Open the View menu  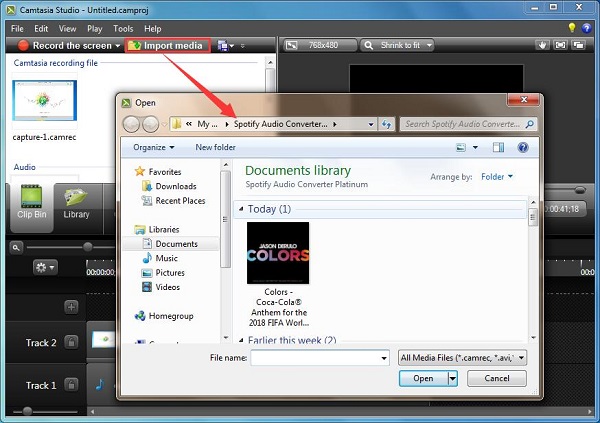tap(67, 29)
